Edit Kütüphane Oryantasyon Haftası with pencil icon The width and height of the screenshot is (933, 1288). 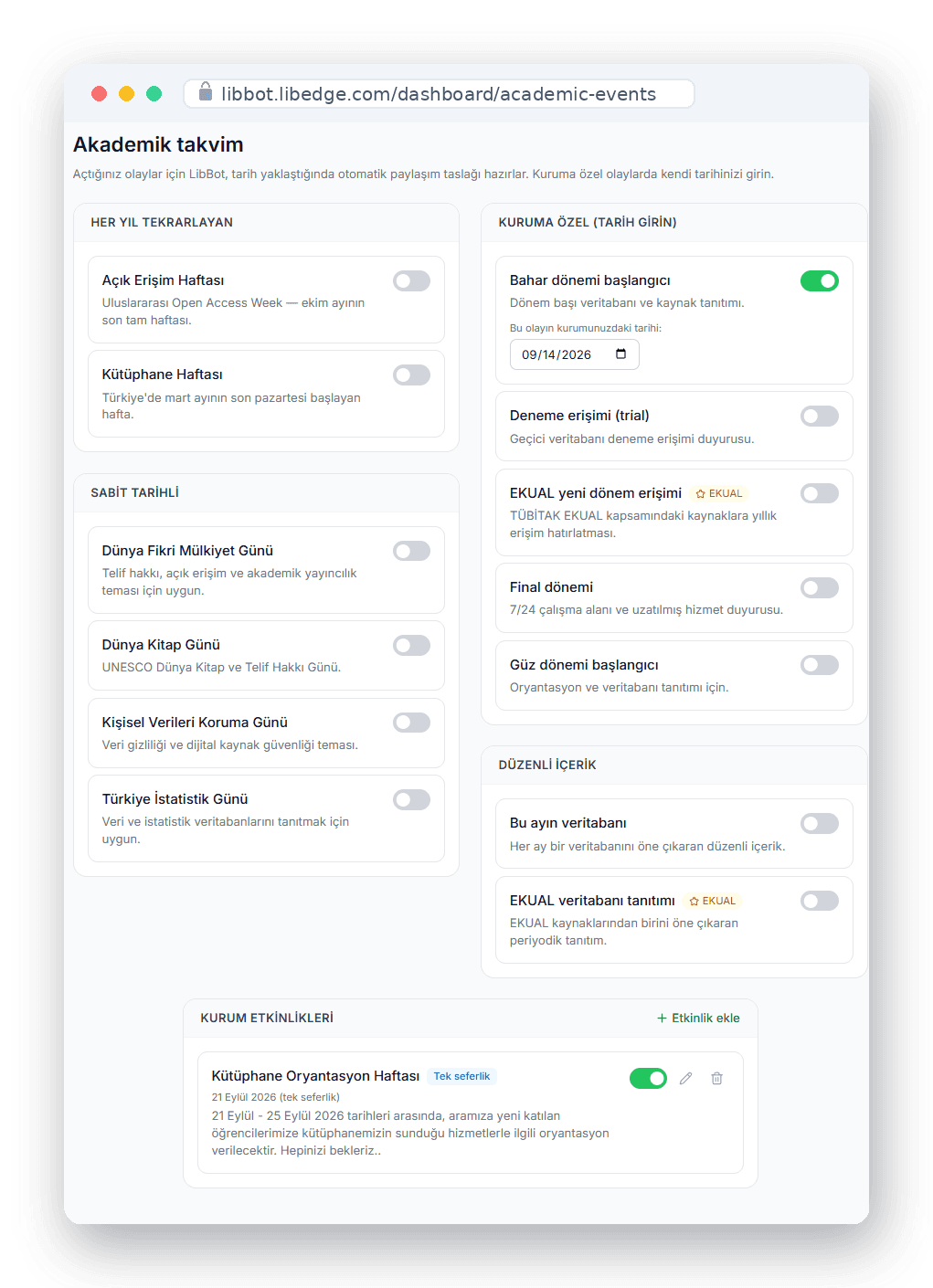pyautogui.click(x=685, y=1079)
